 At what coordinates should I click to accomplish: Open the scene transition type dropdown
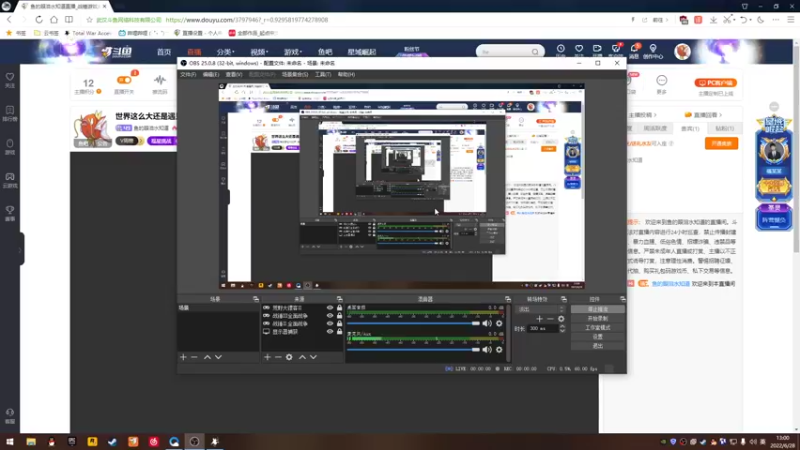pos(540,309)
